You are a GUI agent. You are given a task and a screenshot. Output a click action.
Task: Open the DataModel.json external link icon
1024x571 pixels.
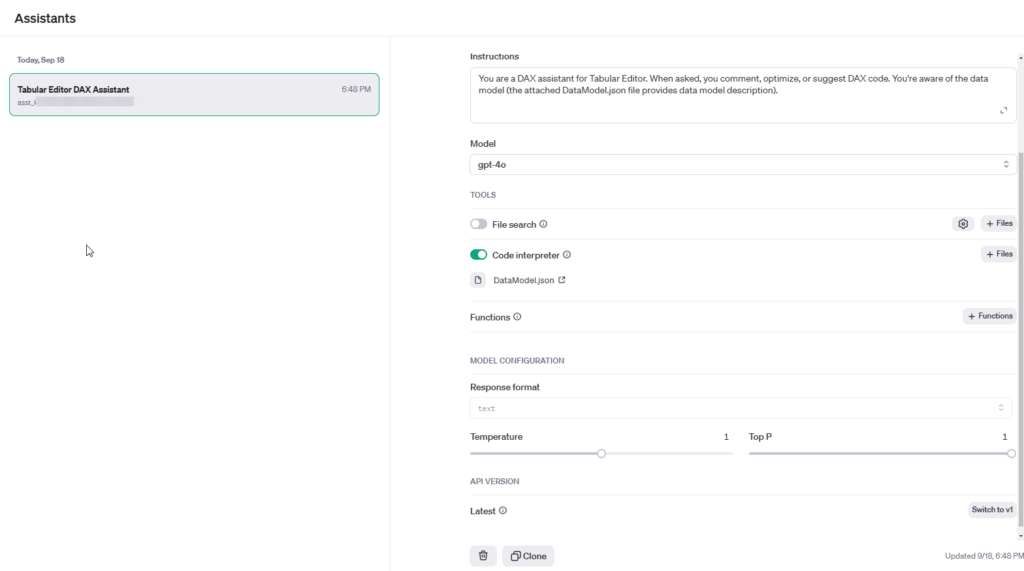coord(562,281)
